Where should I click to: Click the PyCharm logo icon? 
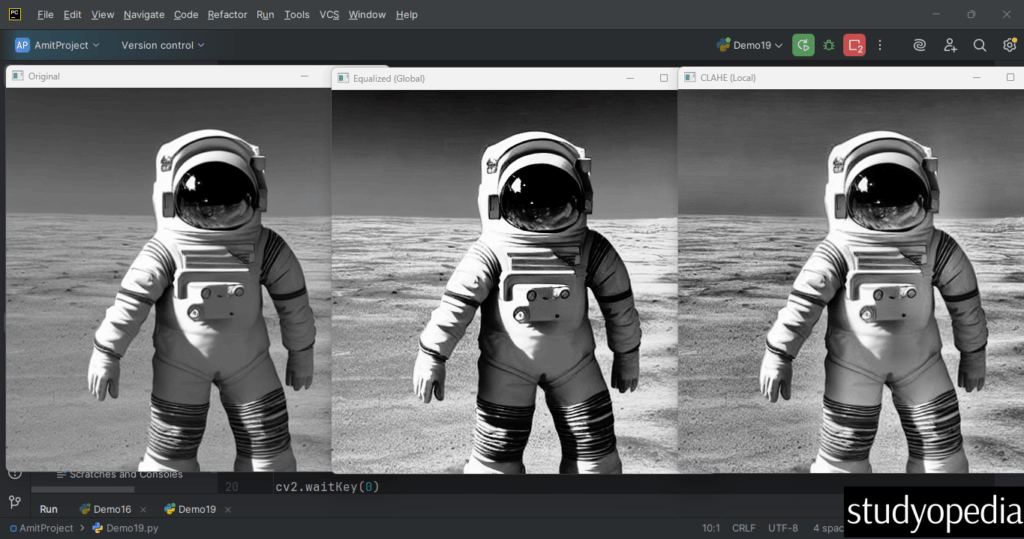click(x=14, y=14)
